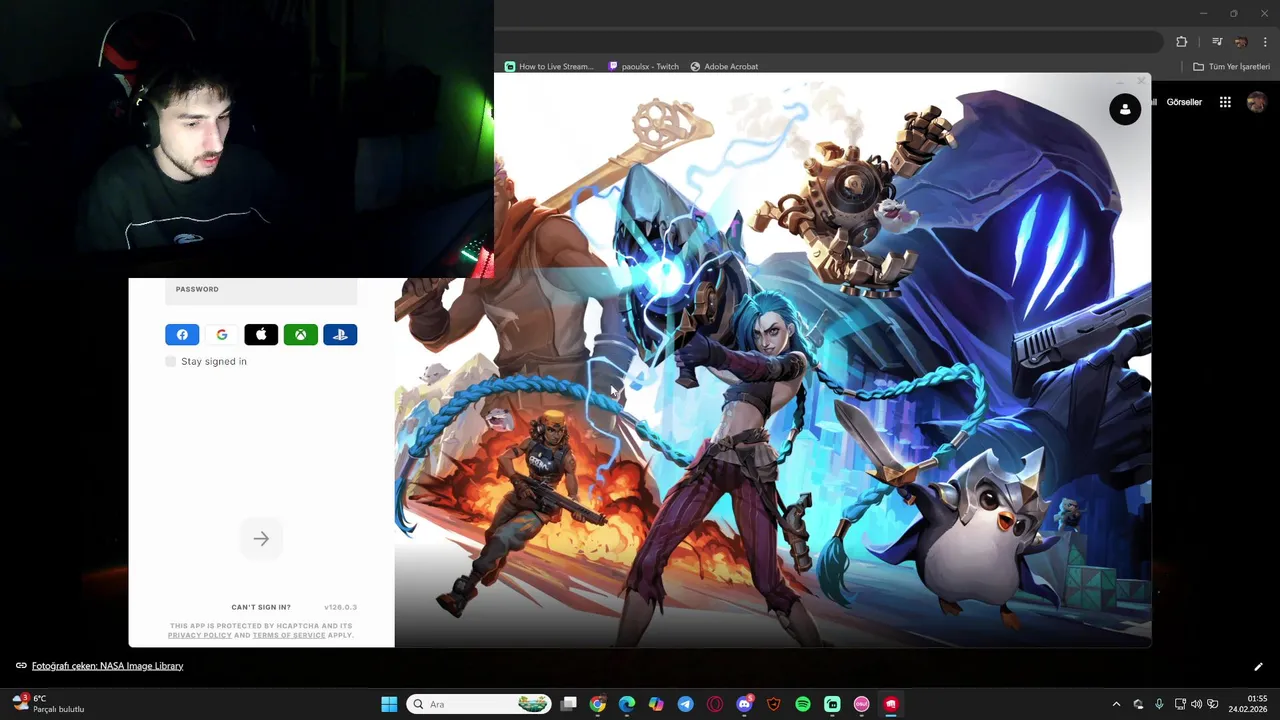The image size is (1280, 720).
Task: Sign in with the Apple icon
Action: [261, 335]
